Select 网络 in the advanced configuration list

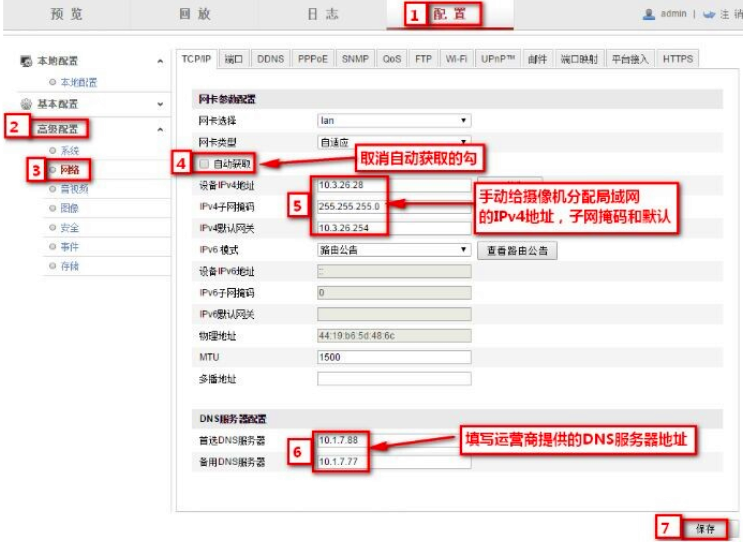coord(70,170)
